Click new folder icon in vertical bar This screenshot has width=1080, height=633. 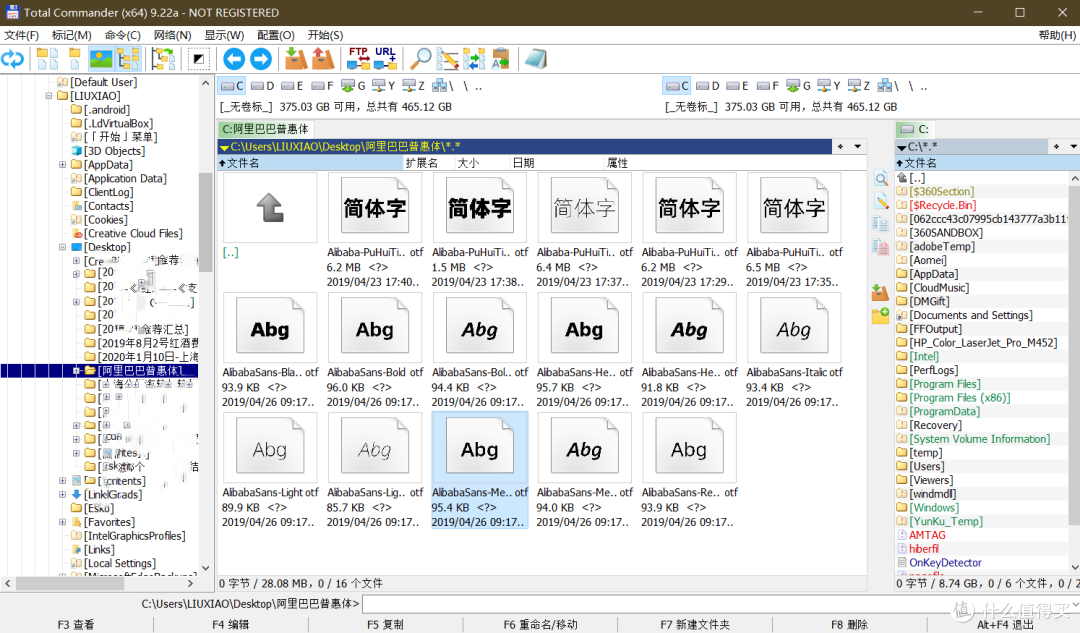pos(880,316)
